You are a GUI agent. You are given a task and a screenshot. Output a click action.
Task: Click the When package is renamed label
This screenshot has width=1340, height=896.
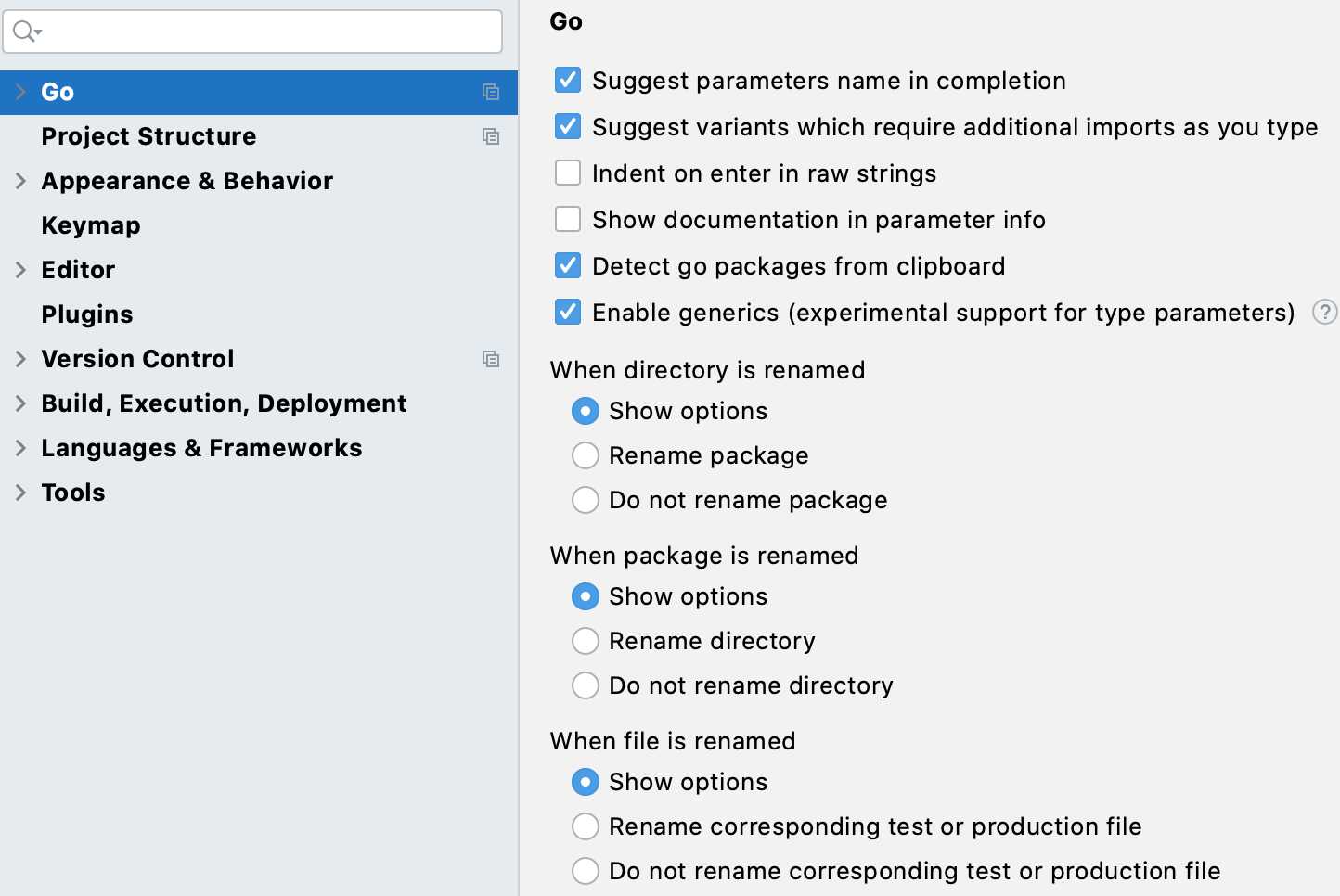pyautogui.click(x=704, y=556)
